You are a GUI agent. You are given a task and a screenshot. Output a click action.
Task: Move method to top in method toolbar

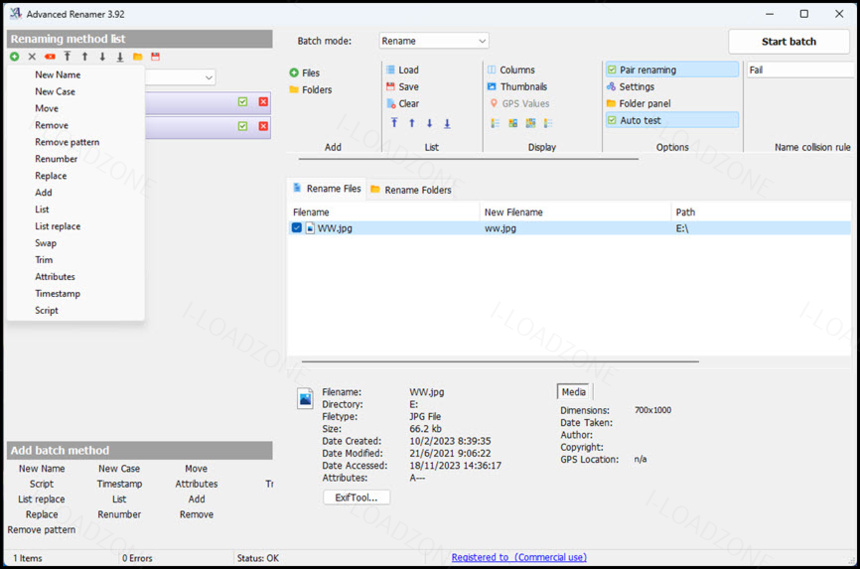67,57
